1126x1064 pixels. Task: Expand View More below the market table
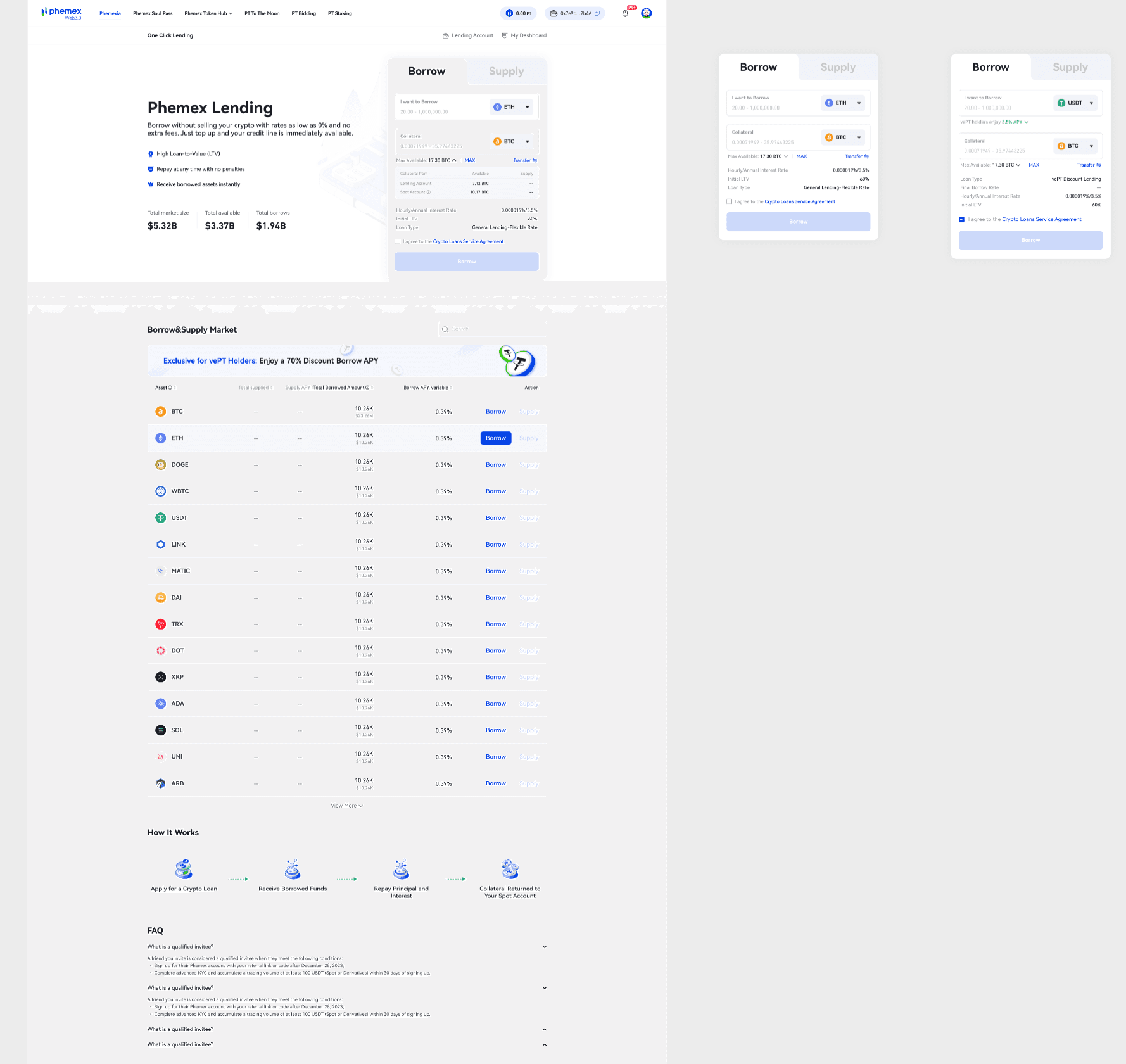pyautogui.click(x=346, y=806)
